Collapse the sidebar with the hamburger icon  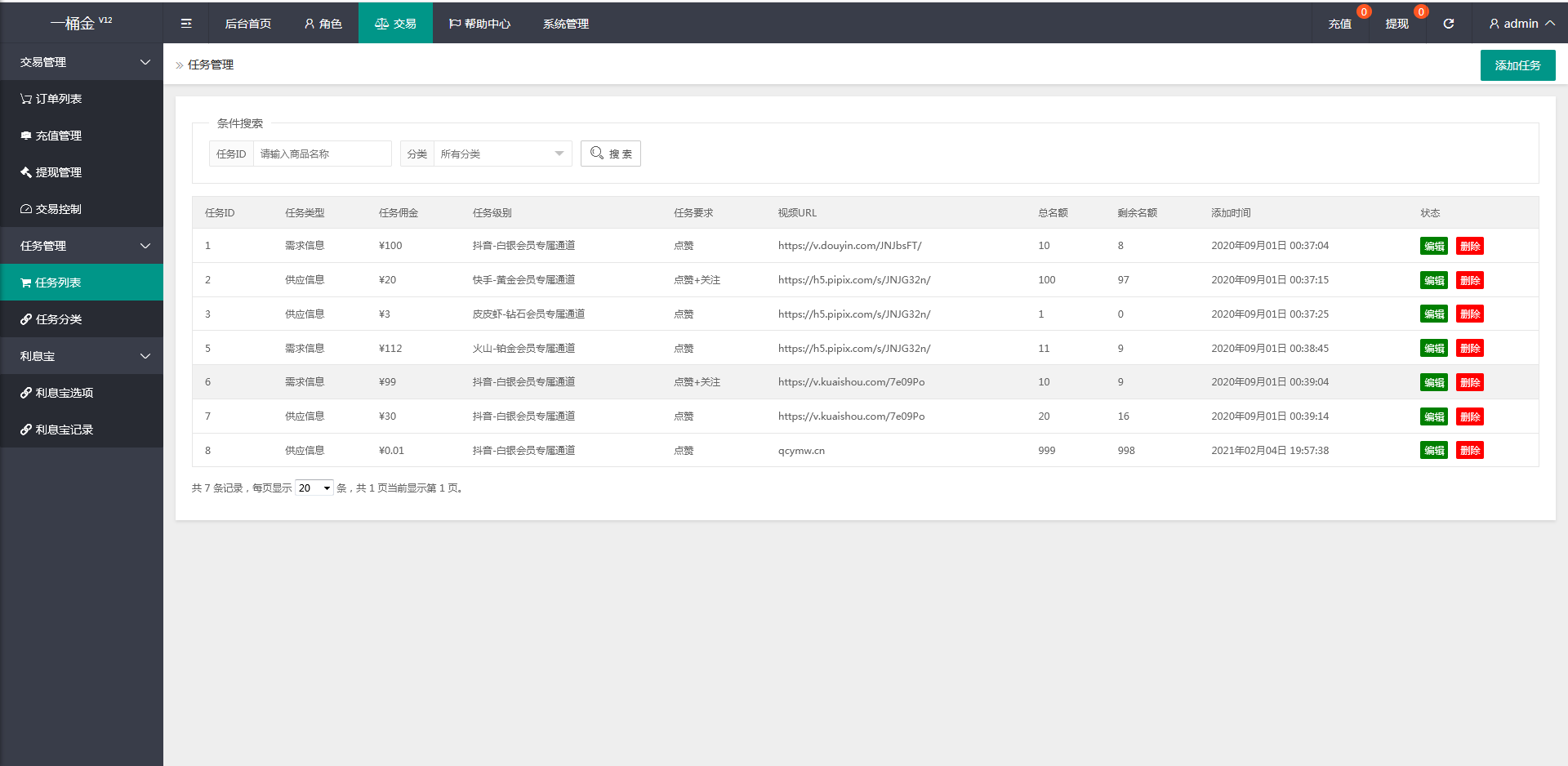pos(186,24)
